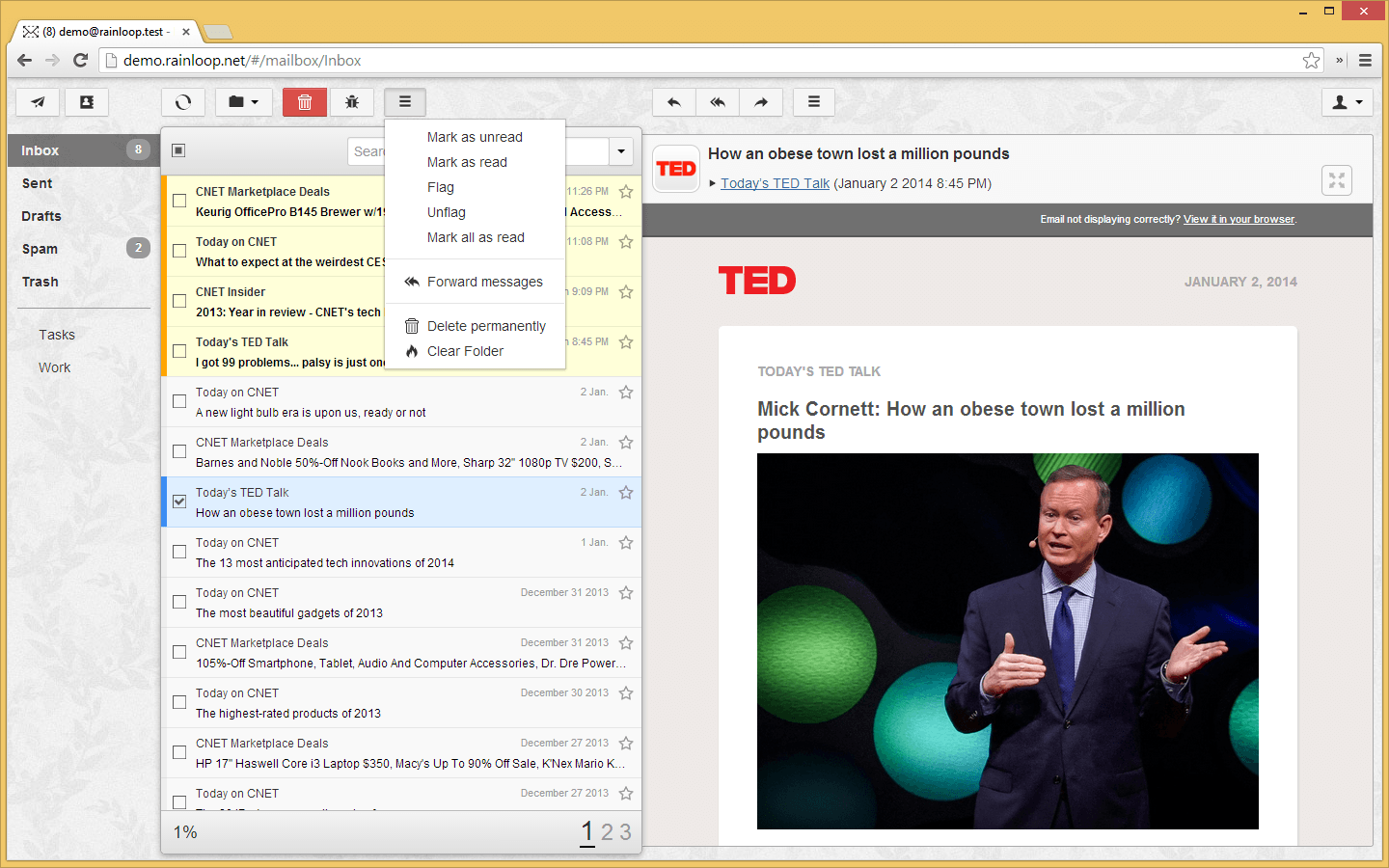
Task: Star the CNET Insider 9:09 PM message
Action: click(x=626, y=291)
